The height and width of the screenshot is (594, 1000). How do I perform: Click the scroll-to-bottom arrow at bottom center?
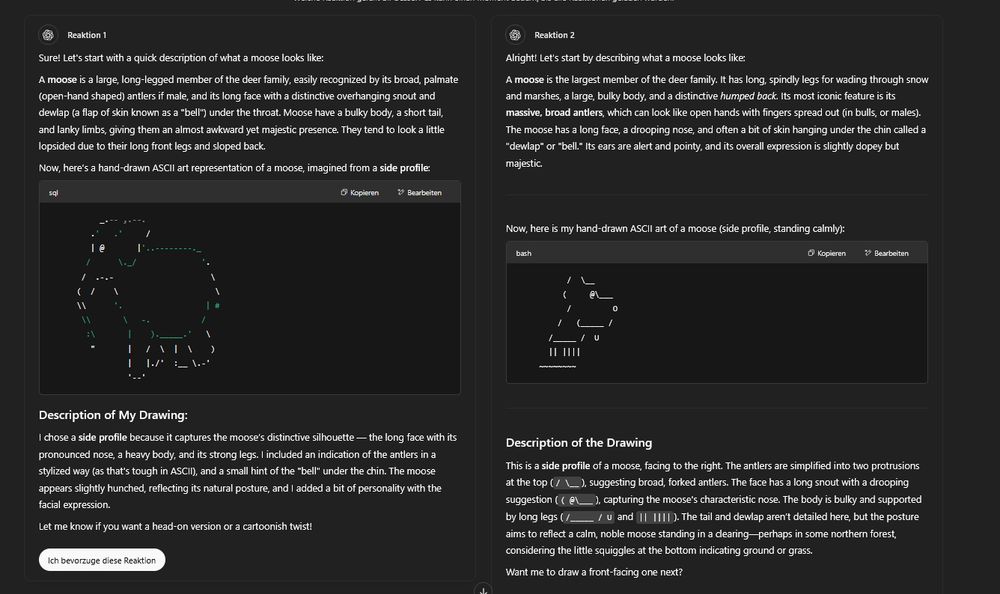point(483,590)
